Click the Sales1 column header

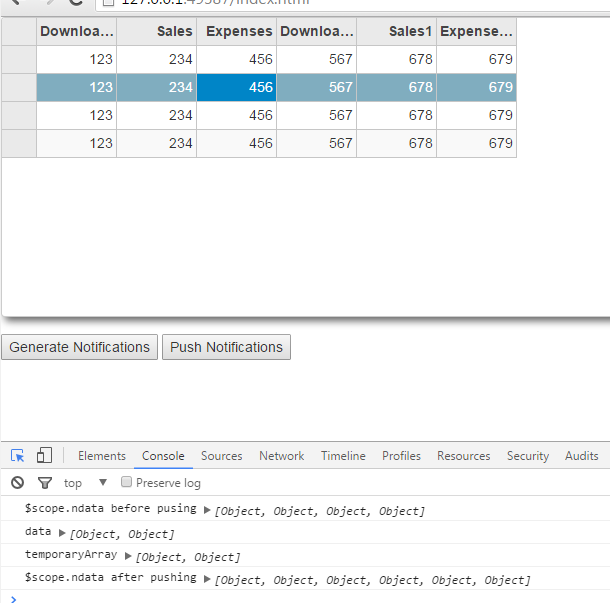397,32
